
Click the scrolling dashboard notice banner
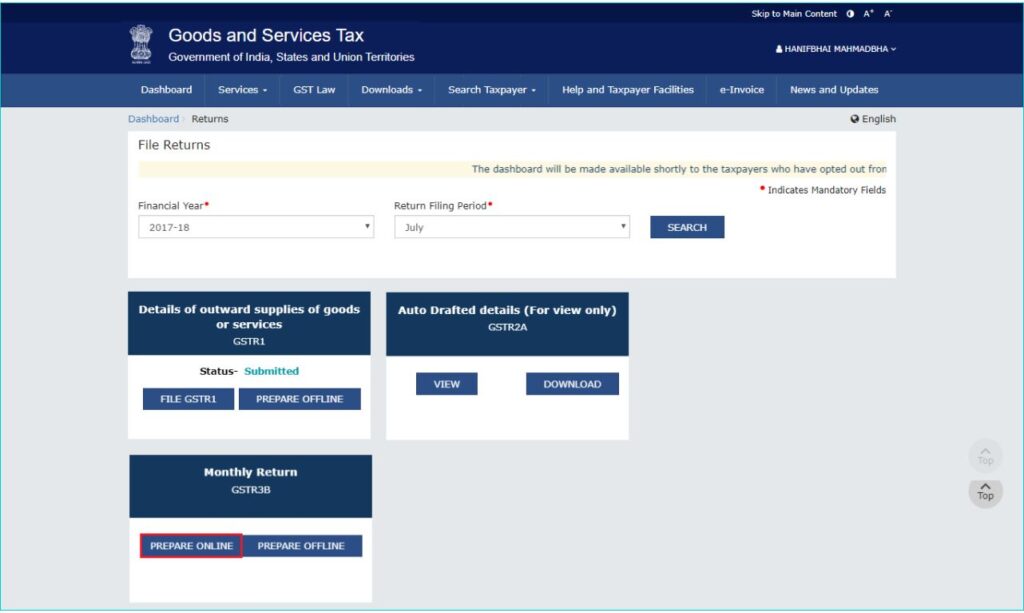tap(512, 169)
